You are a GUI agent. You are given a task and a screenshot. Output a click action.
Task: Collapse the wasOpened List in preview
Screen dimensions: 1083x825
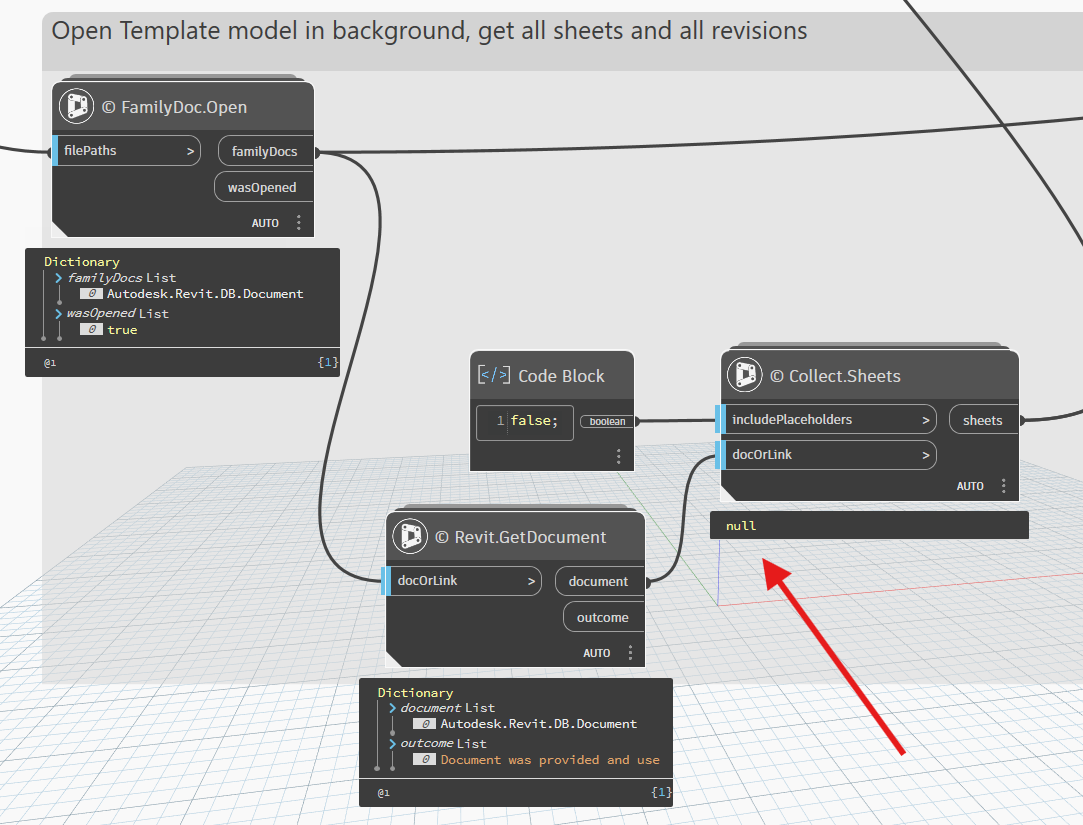[x=59, y=314]
